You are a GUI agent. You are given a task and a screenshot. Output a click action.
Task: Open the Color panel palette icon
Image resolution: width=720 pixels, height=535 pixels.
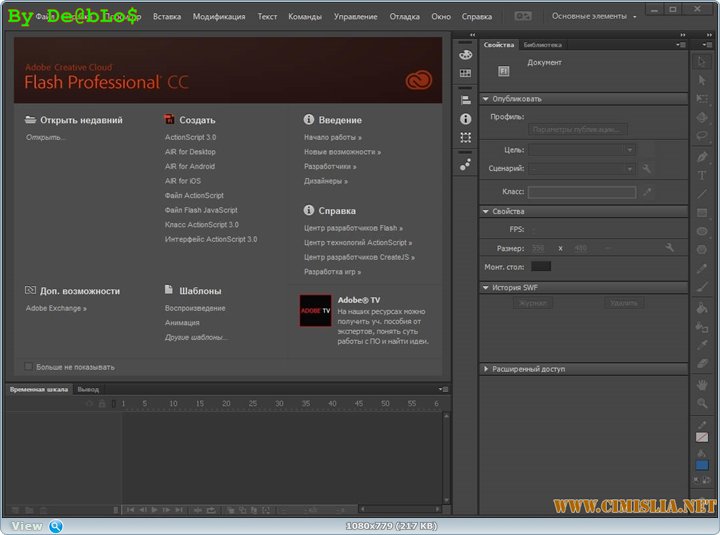coord(465,55)
